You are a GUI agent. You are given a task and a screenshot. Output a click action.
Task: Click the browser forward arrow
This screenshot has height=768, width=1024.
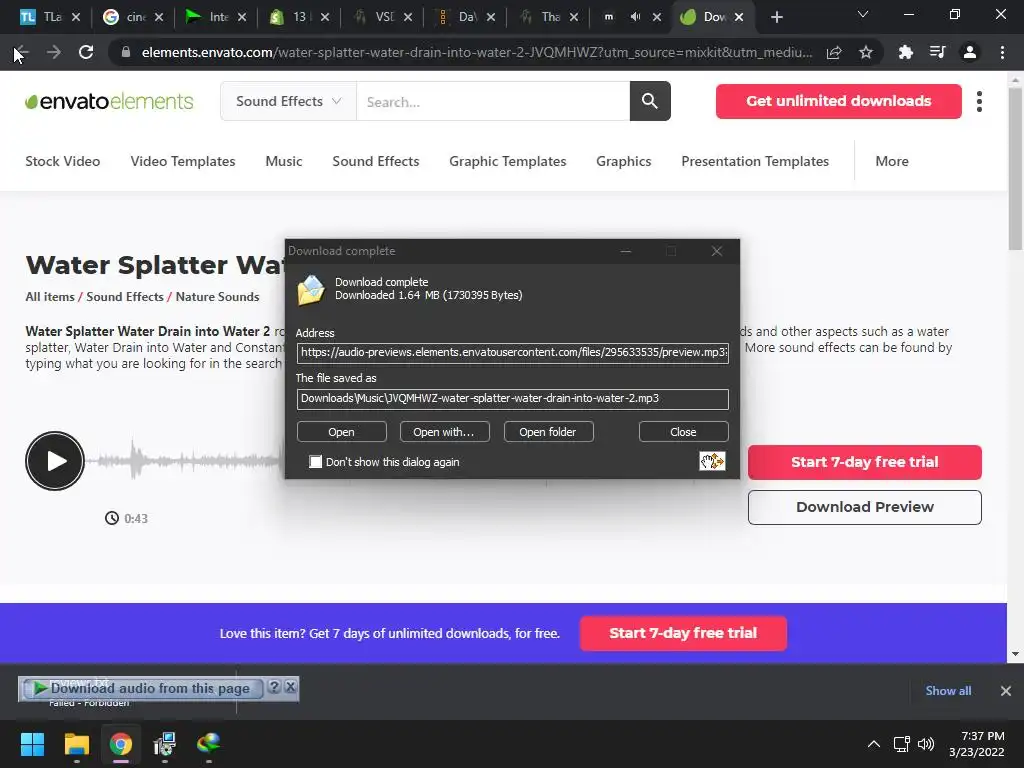(54, 52)
